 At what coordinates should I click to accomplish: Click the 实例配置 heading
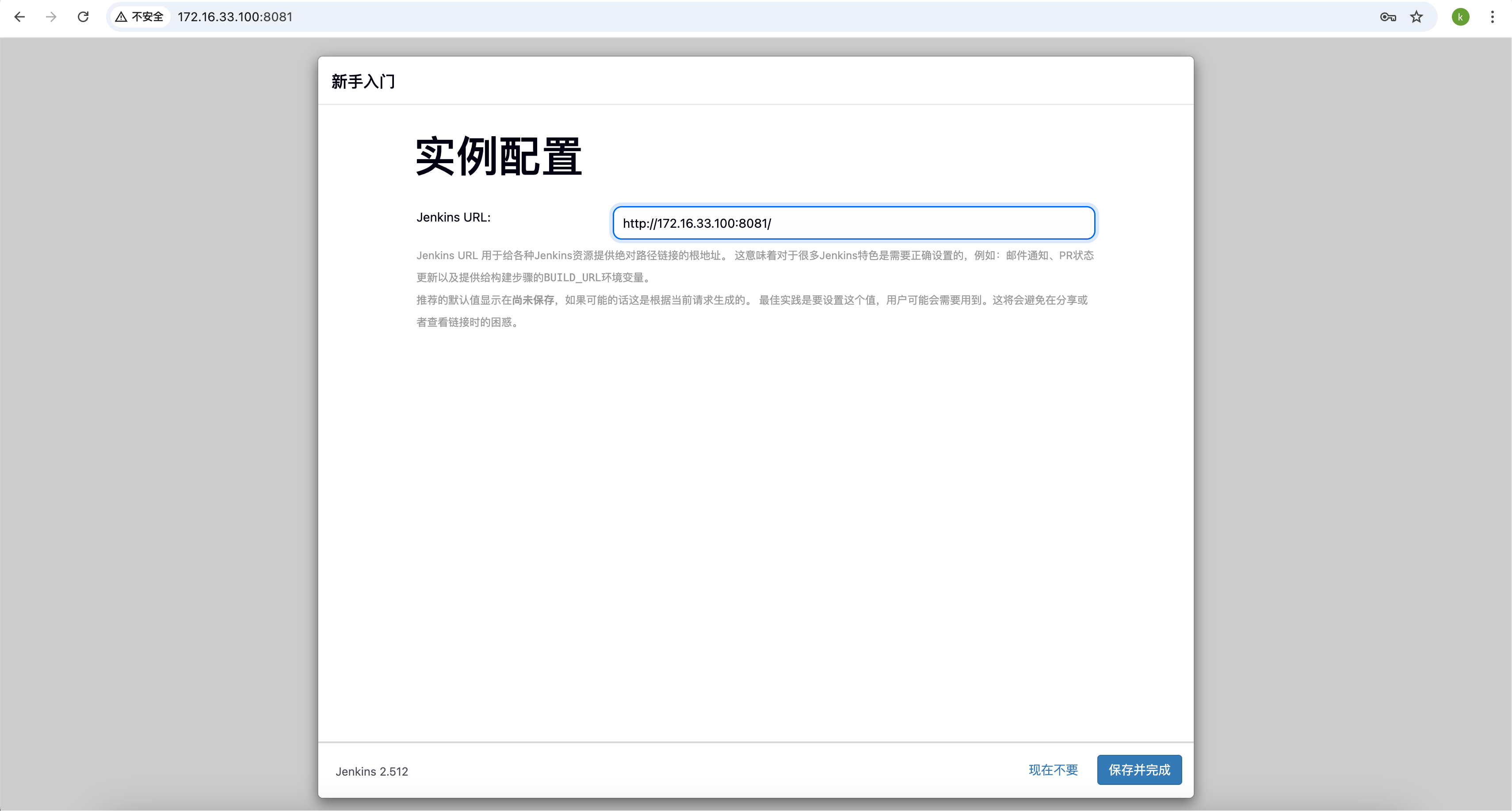tap(499, 157)
